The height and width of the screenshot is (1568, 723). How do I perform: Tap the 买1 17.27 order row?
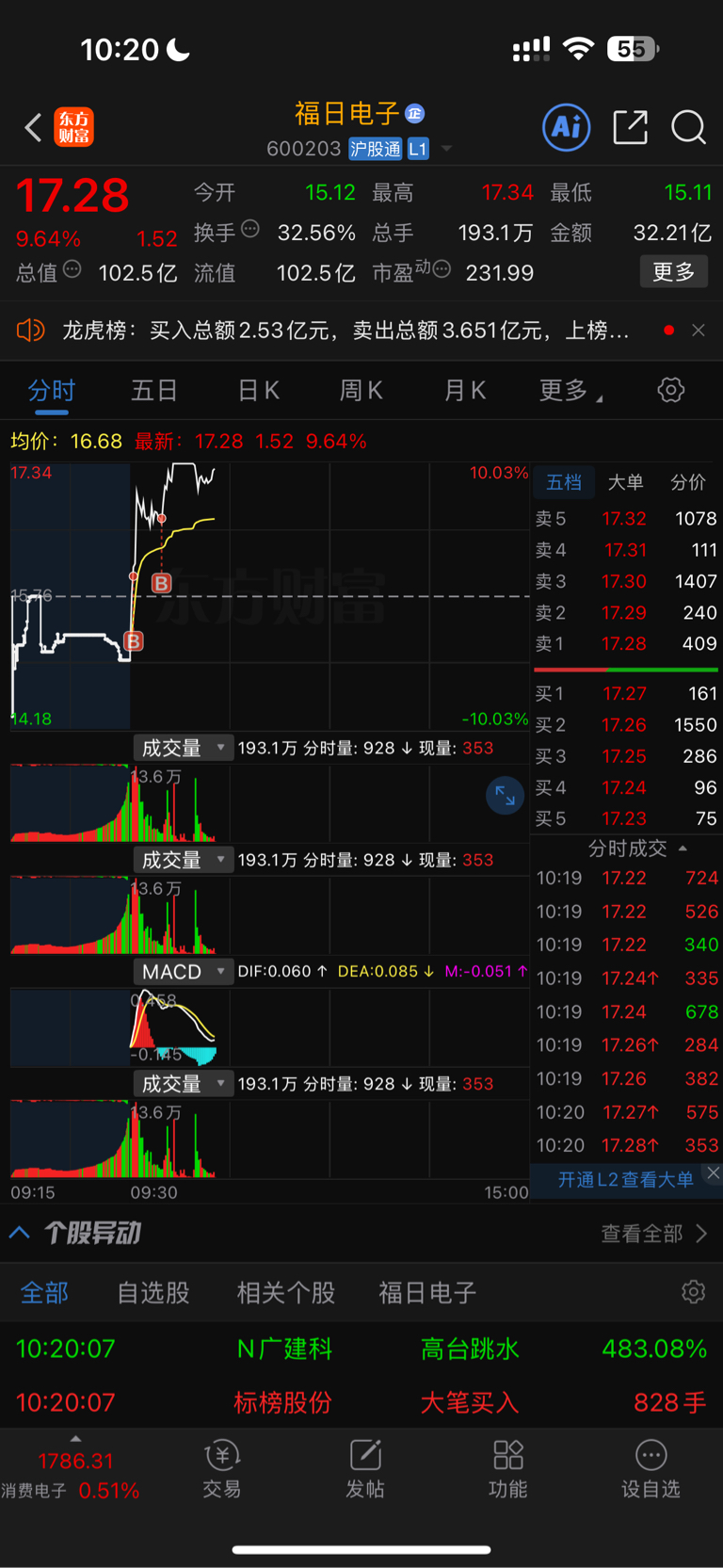pyautogui.click(x=626, y=694)
